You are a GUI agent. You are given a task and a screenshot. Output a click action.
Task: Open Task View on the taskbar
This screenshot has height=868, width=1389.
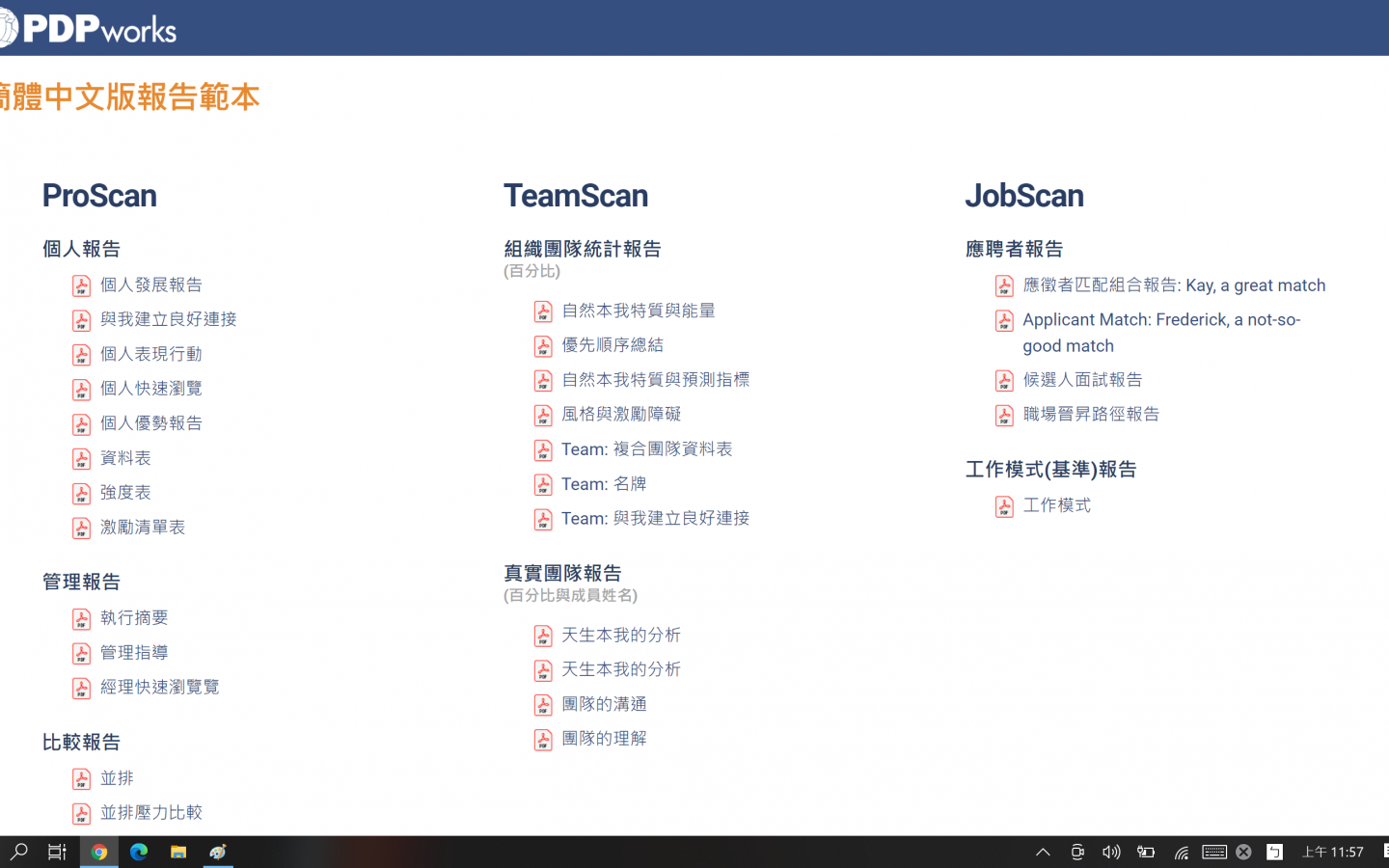pyautogui.click(x=58, y=852)
